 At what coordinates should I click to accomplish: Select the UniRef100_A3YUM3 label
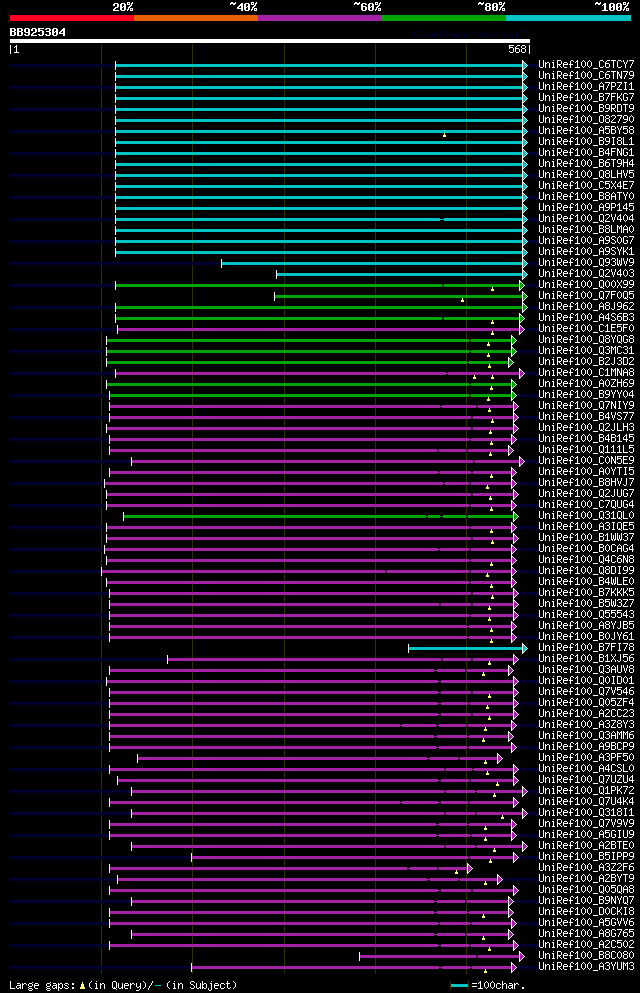(x=586, y=966)
